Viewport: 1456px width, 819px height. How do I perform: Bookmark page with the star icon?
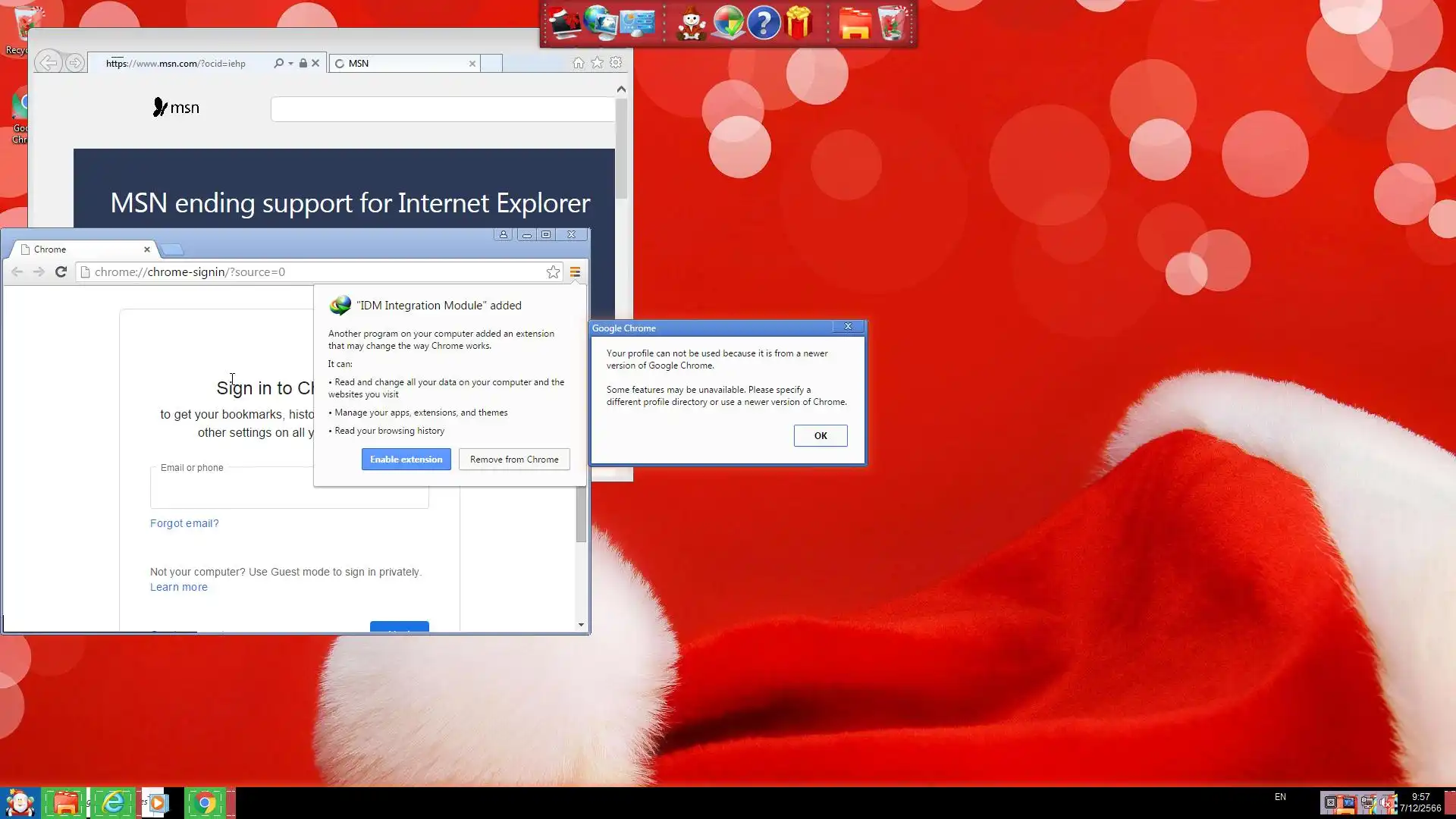coord(554,272)
